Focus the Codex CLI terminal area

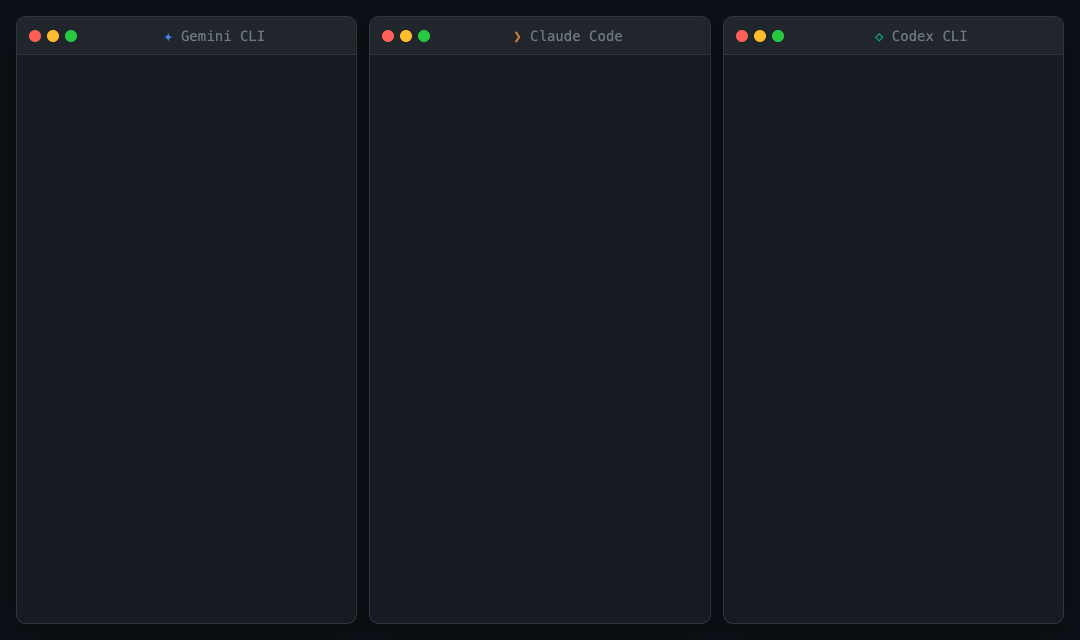(x=893, y=340)
